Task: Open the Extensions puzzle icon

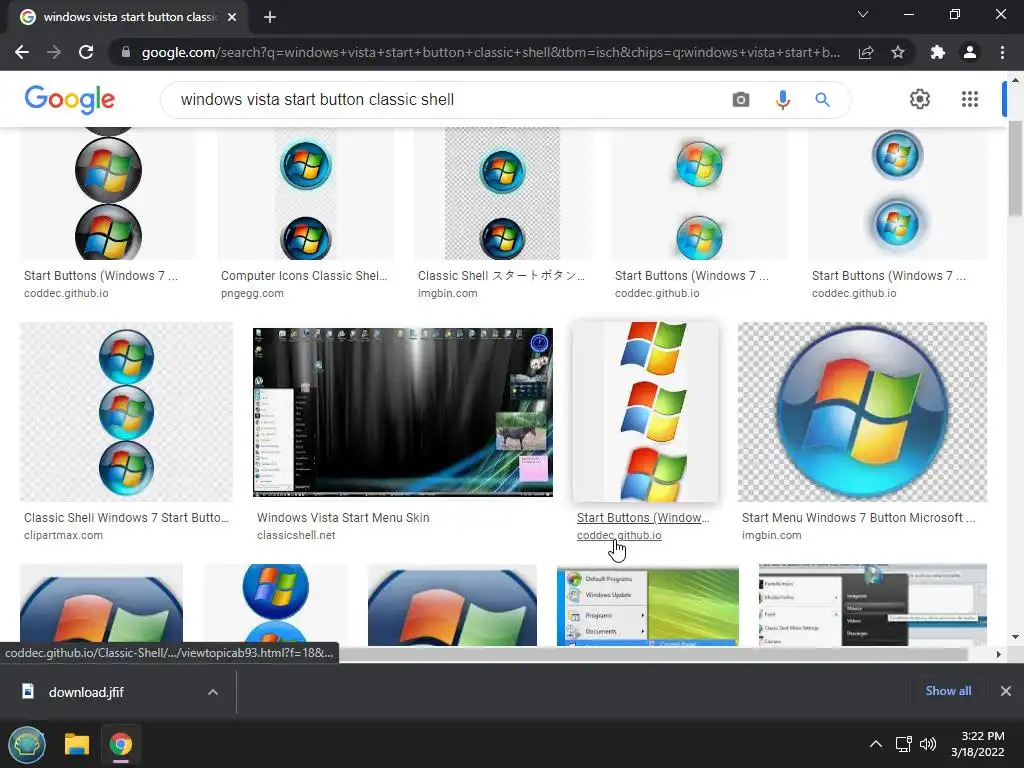Action: (x=938, y=52)
